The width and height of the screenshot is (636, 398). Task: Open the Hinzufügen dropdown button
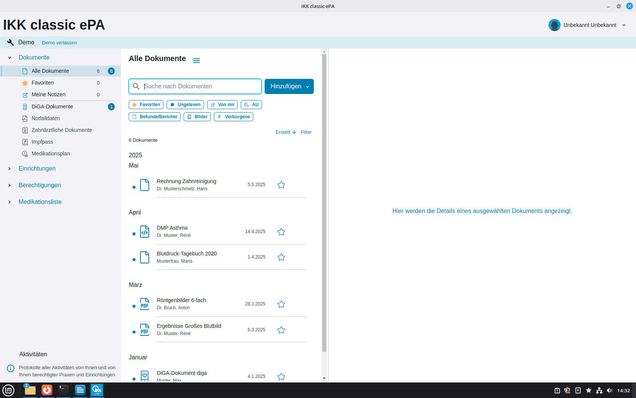coord(289,86)
